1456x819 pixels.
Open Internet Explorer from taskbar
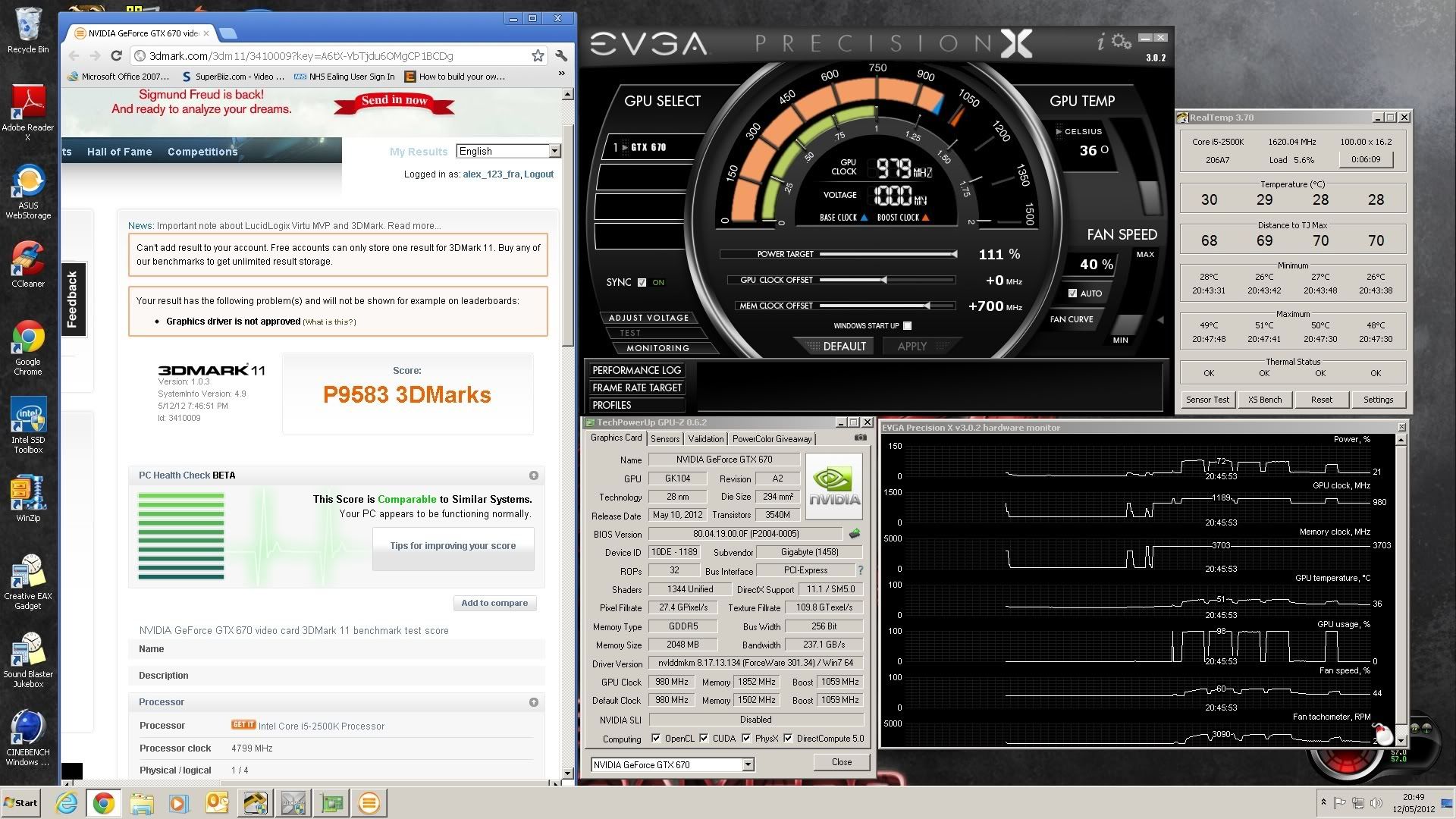tap(67, 803)
